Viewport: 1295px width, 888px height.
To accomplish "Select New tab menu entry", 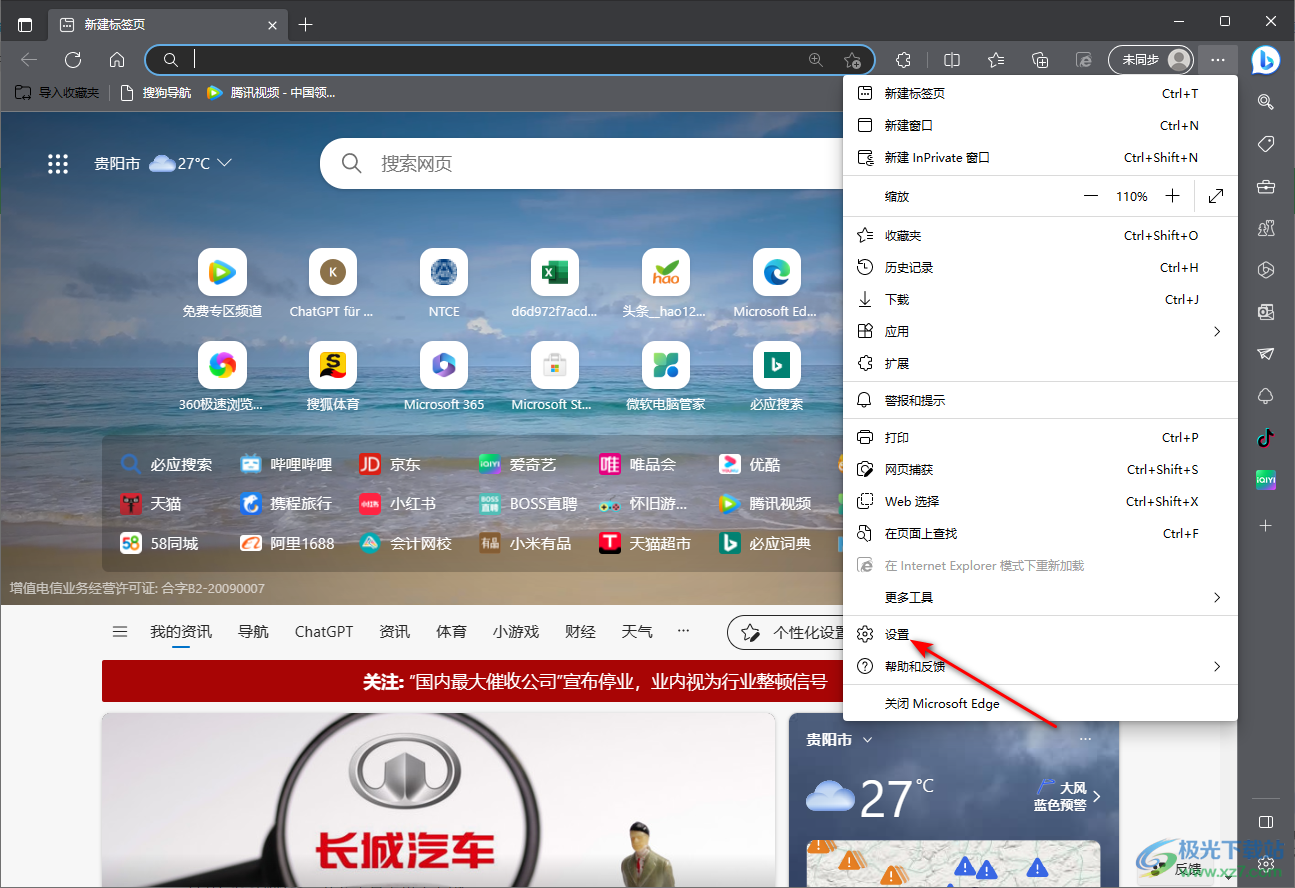I will point(1040,93).
